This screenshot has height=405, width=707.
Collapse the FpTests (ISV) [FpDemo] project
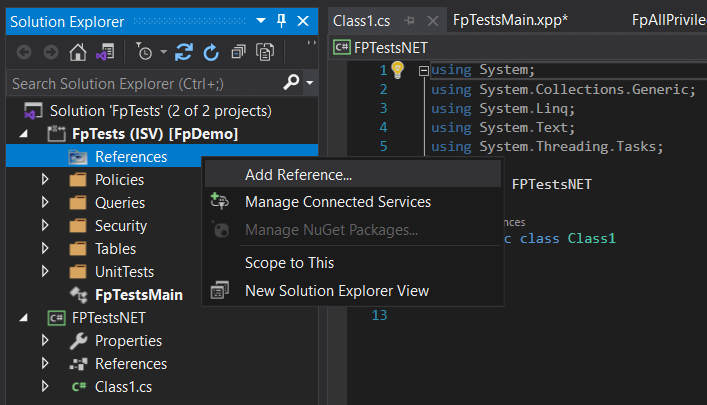pyautogui.click(x=24, y=134)
